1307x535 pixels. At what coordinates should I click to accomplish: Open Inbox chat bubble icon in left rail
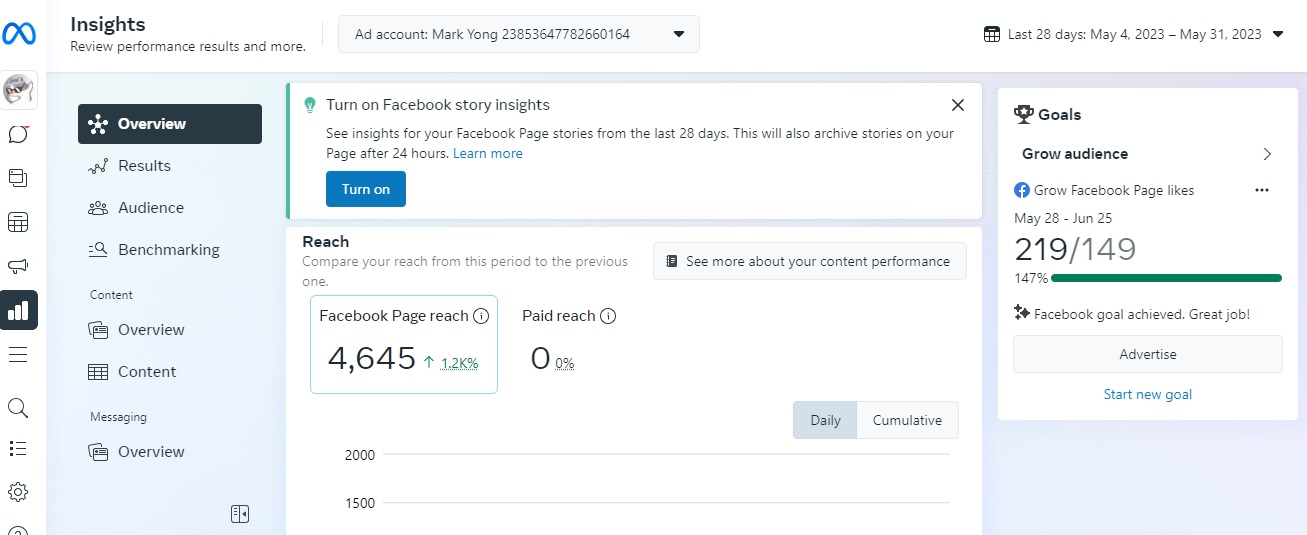[x=18, y=134]
